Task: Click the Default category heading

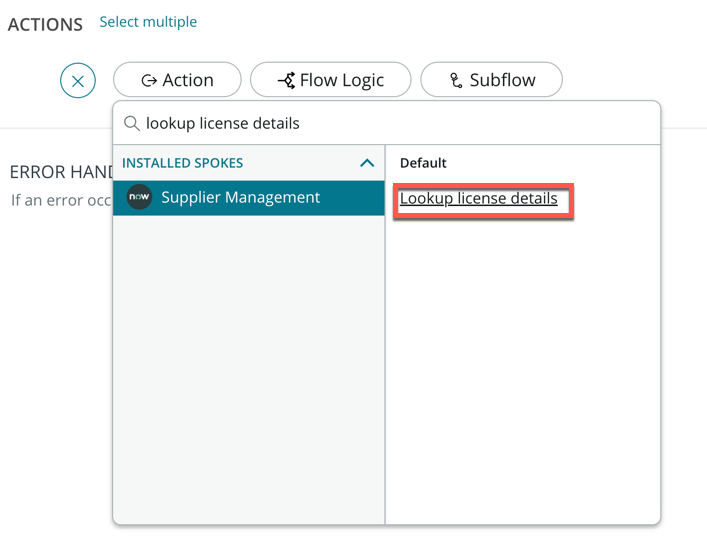Action: click(x=423, y=163)
